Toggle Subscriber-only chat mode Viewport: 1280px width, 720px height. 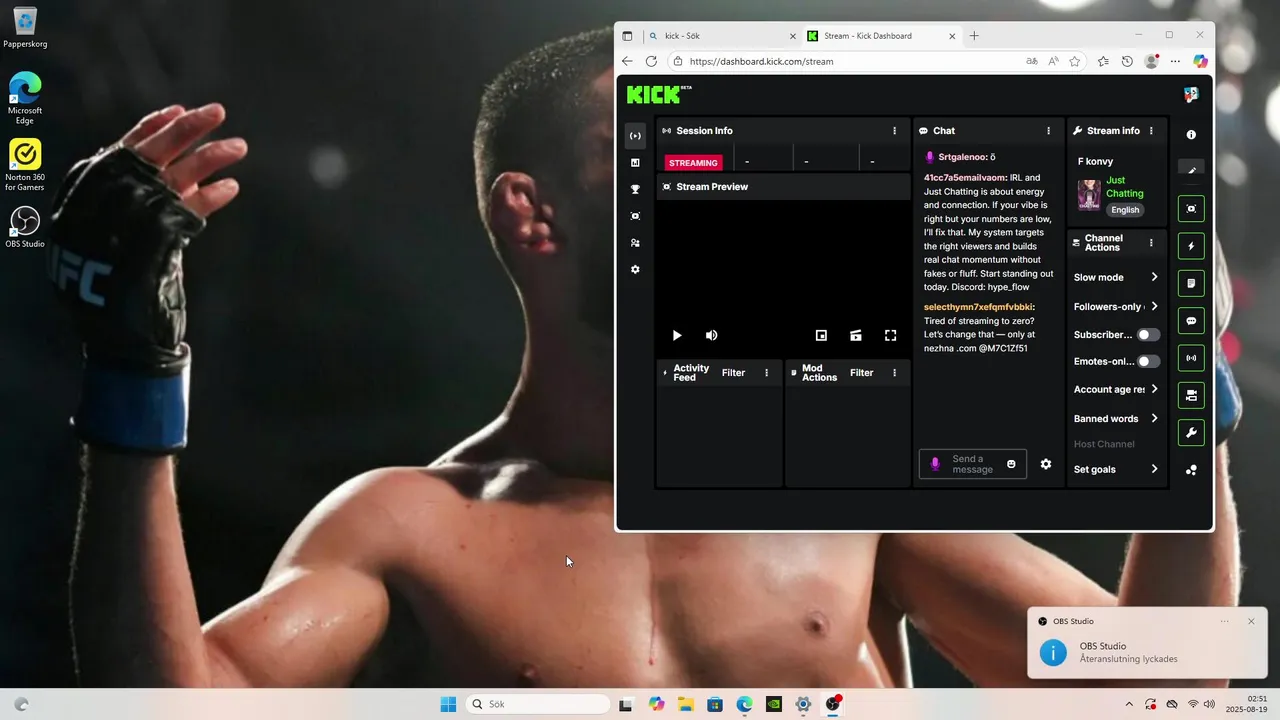coord(1148,335)
